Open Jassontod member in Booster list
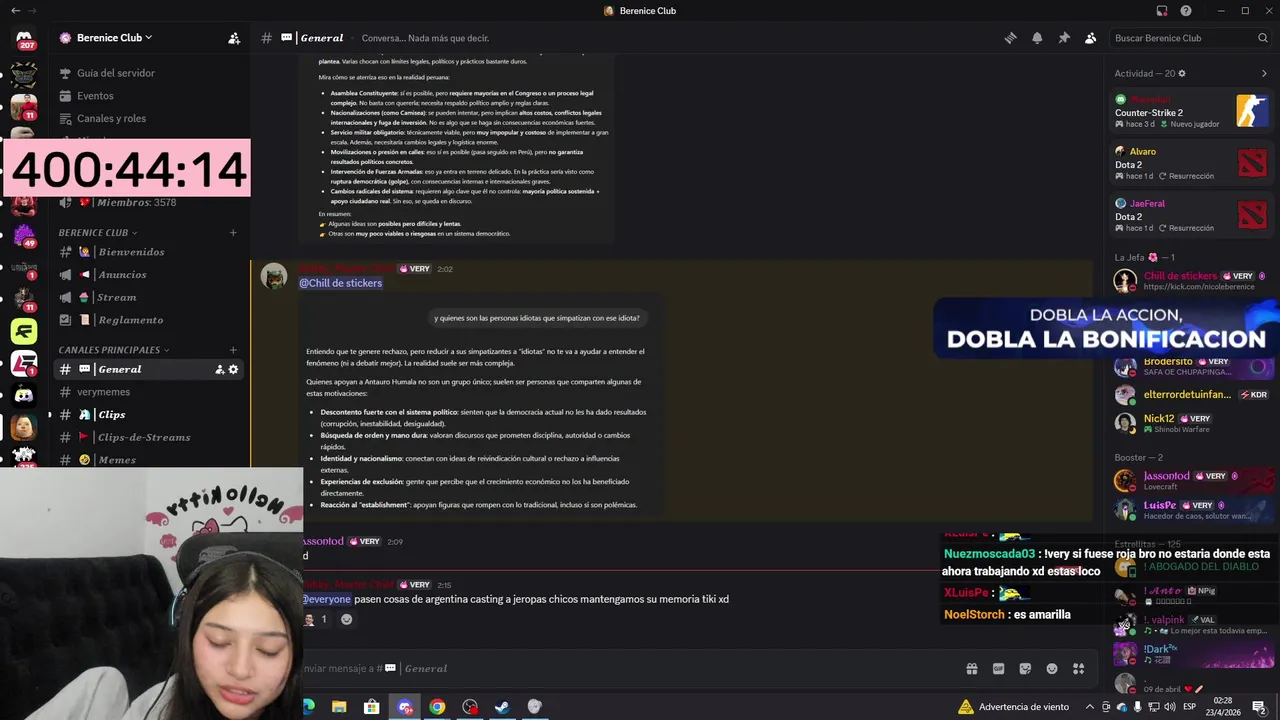 coord(1190,480)
